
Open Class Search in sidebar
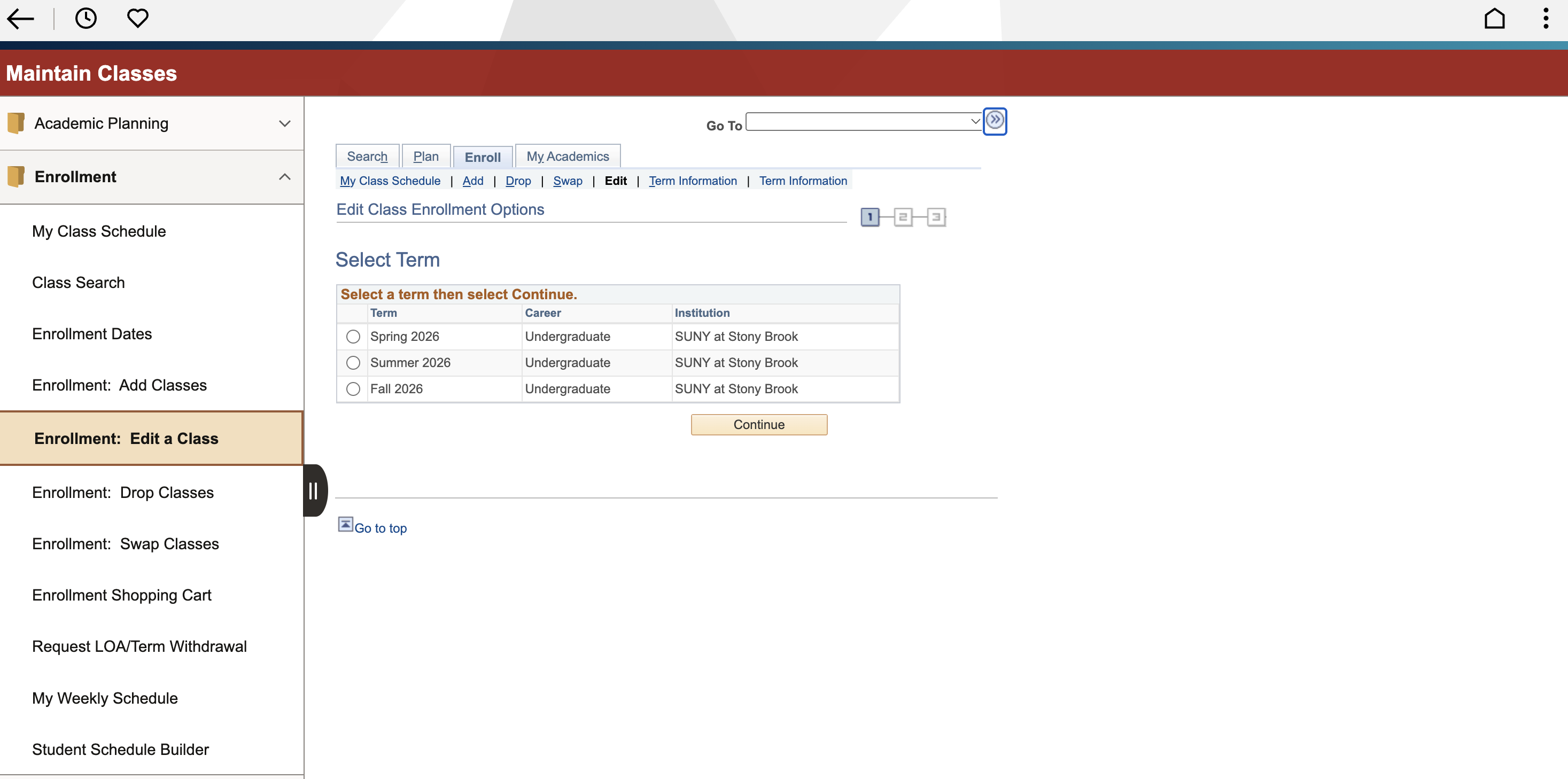pyautogui.click(x=152, y=283)
